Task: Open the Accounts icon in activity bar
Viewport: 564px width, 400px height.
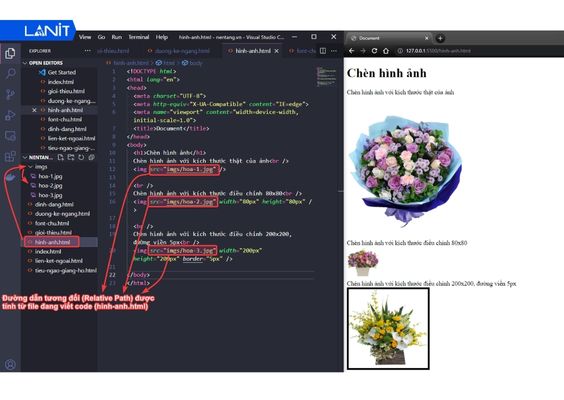Action: (x=10, y=364)
